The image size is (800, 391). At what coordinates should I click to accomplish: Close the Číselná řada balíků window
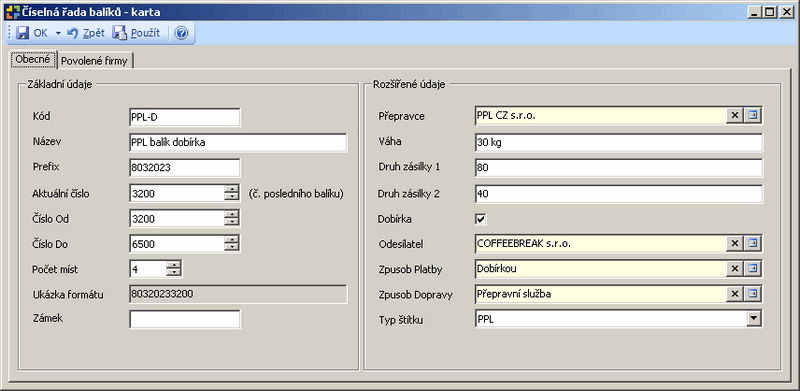(786, 12)
